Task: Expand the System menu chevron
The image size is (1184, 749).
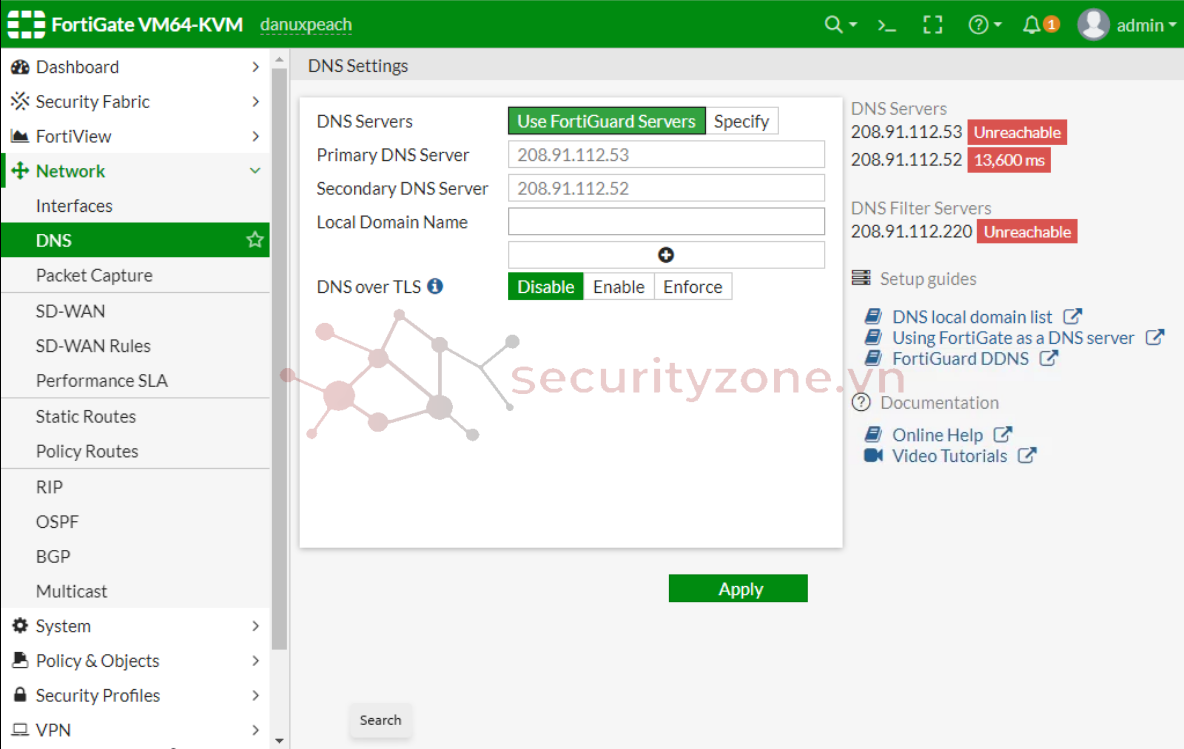Action: click(255, 626)
